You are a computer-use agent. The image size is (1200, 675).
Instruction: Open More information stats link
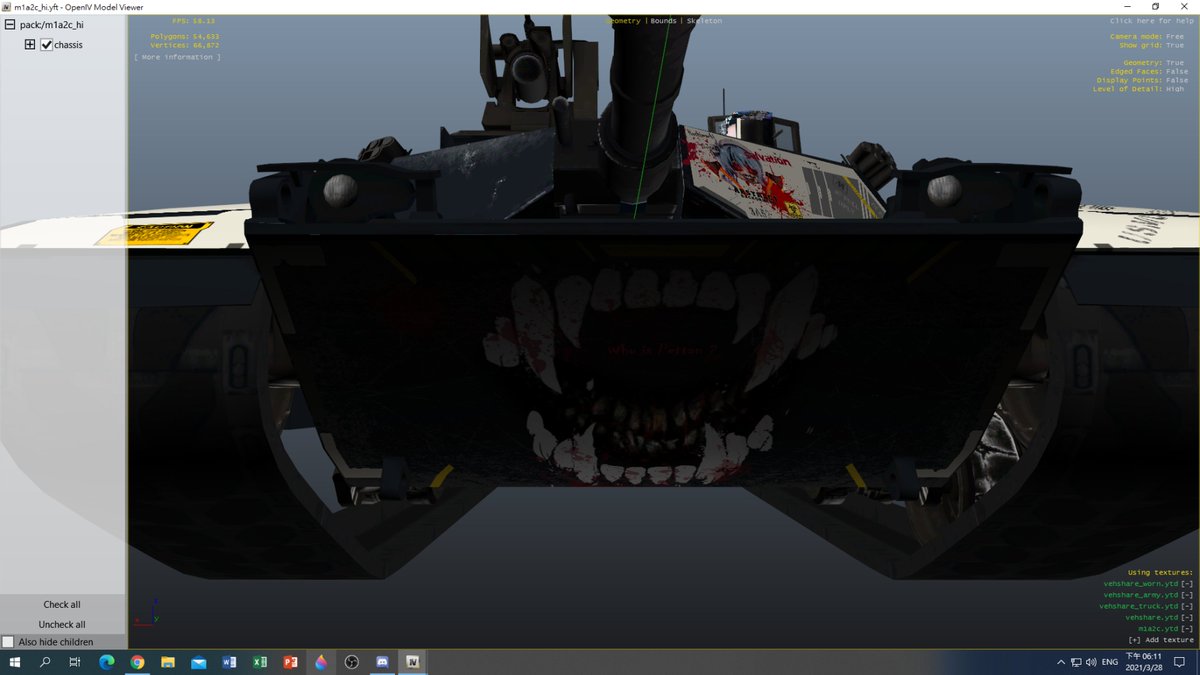tap(177, 57)
